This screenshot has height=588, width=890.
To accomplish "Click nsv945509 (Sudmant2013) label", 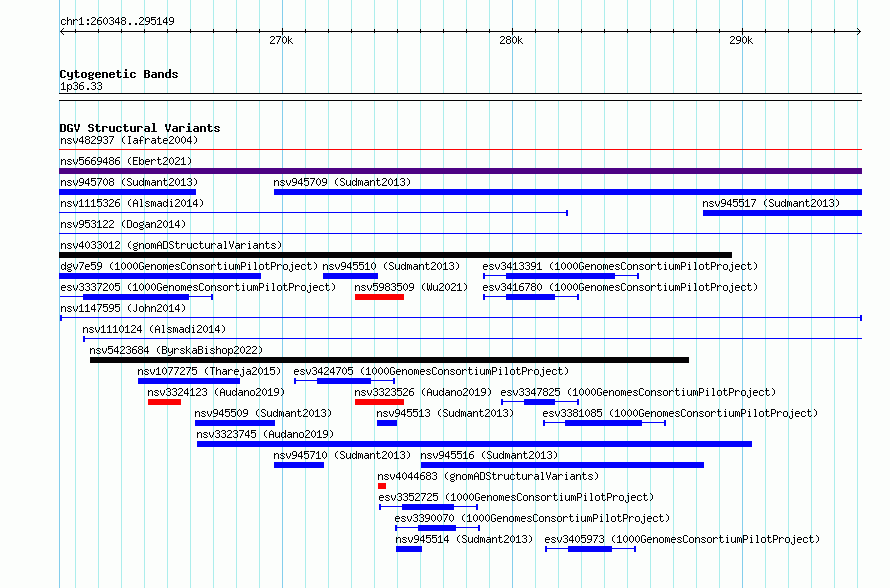I will 263,413.
